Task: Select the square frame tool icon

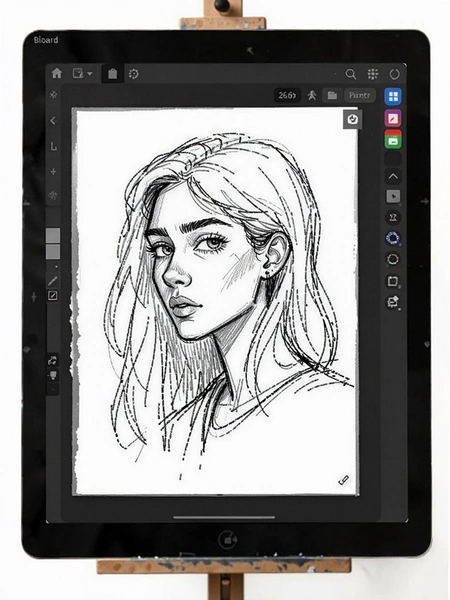Action: (393, 281)
